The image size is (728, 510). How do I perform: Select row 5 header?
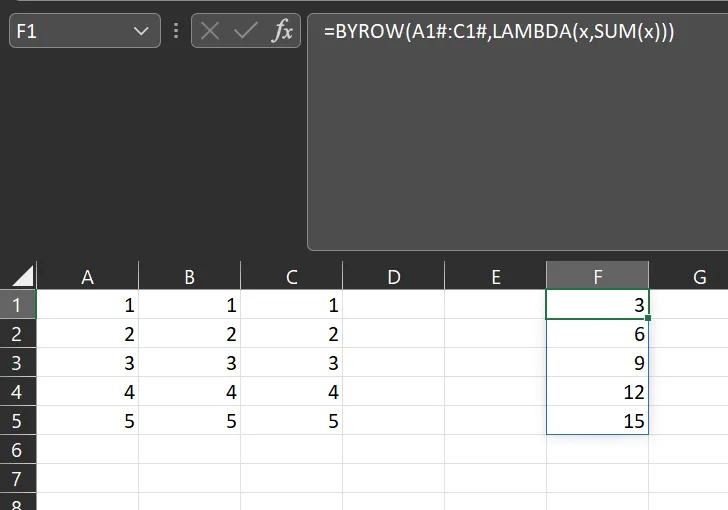click(18, 420)
